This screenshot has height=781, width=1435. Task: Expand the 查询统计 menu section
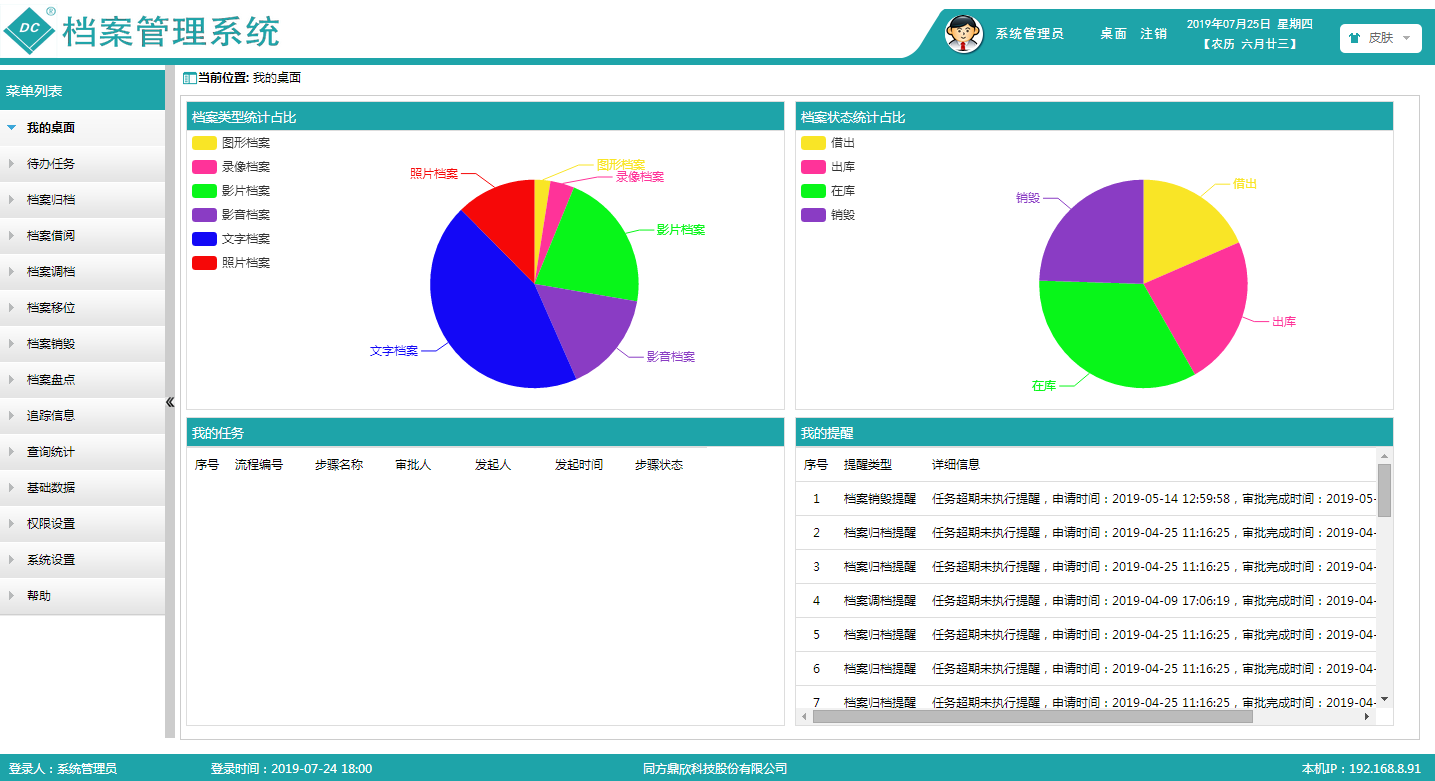(51, 452)
